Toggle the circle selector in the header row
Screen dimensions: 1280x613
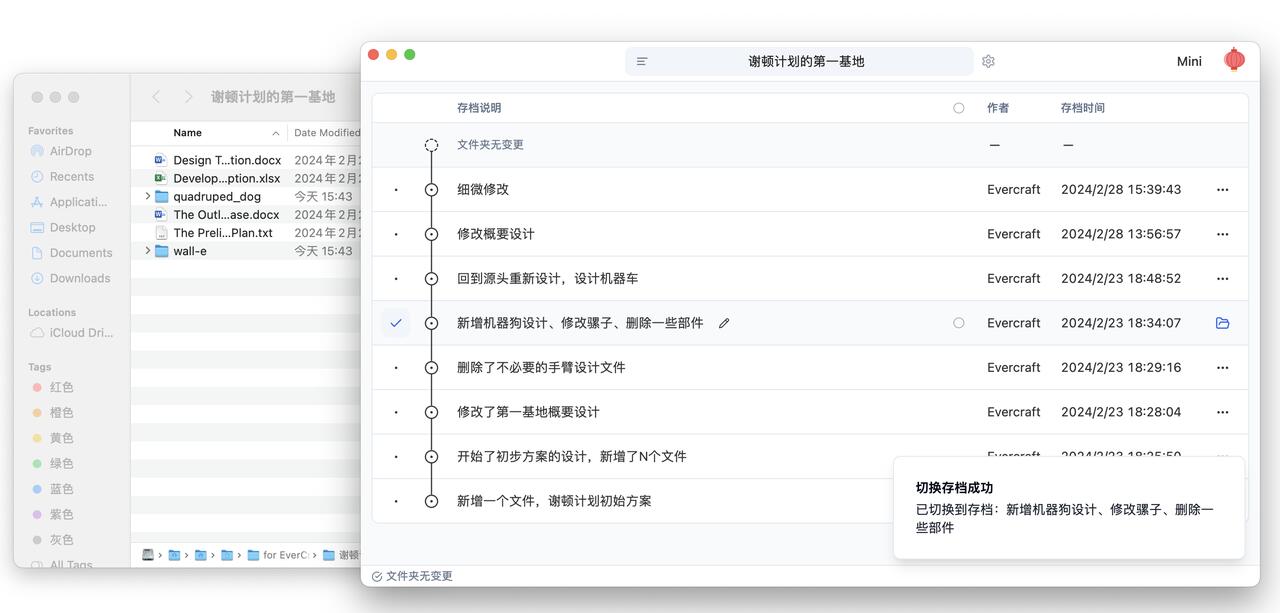pos(958,108)
